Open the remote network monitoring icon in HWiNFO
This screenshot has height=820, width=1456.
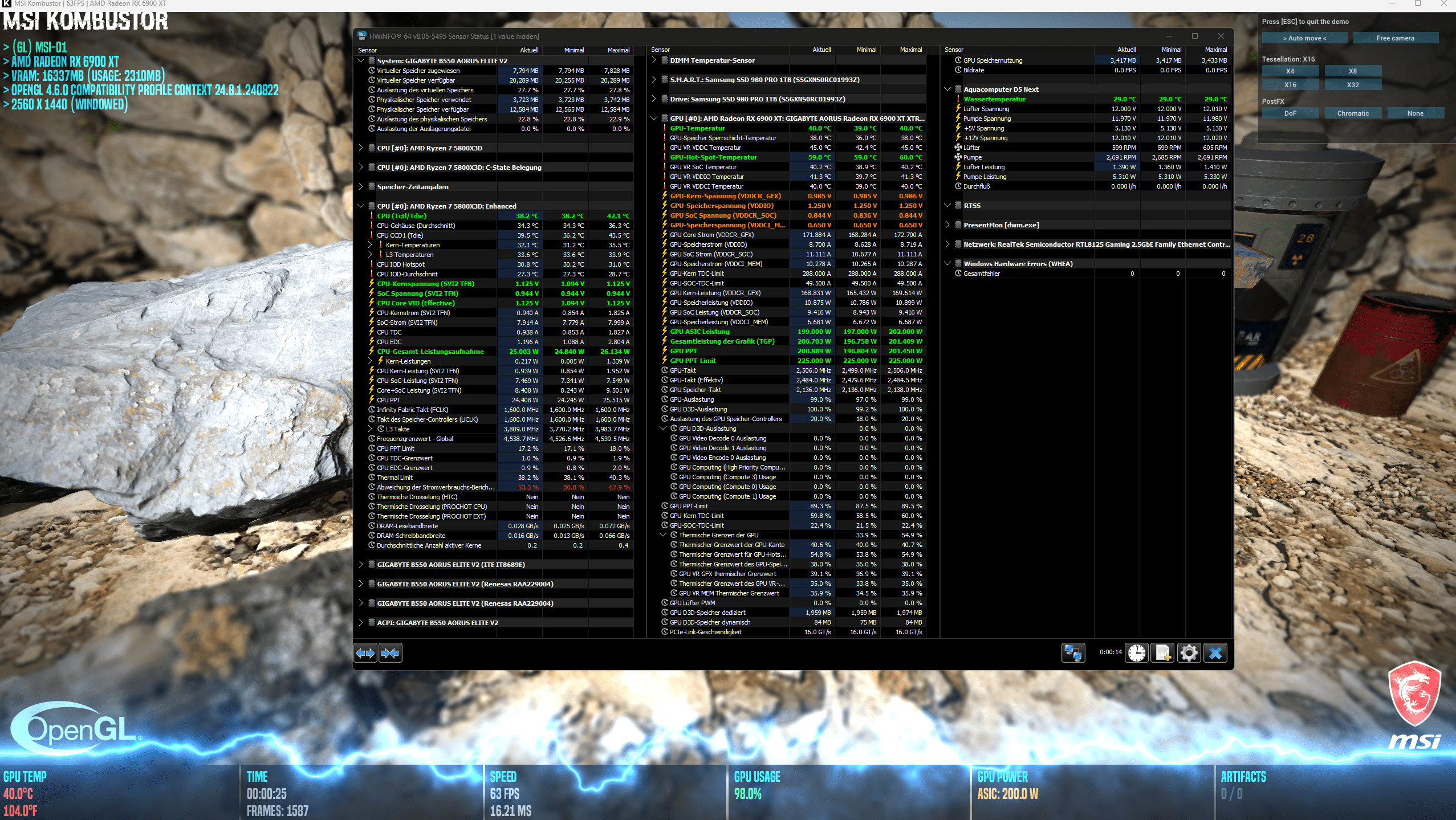[x=1073, y=653]
